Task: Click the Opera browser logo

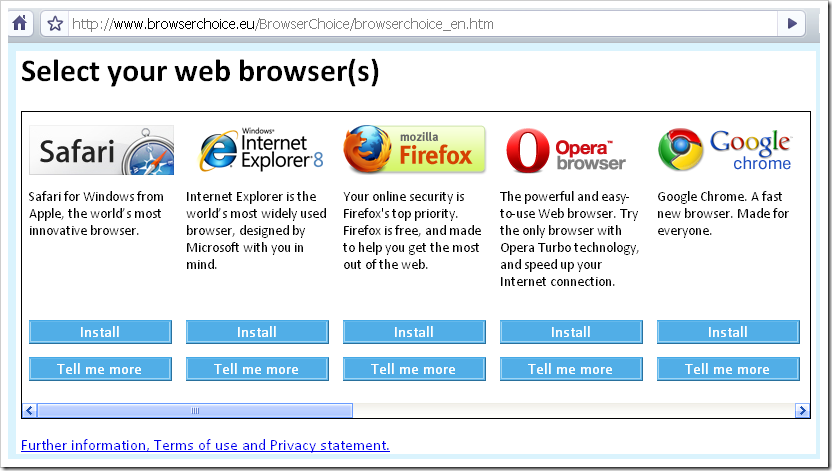Action: coord(566,151)
